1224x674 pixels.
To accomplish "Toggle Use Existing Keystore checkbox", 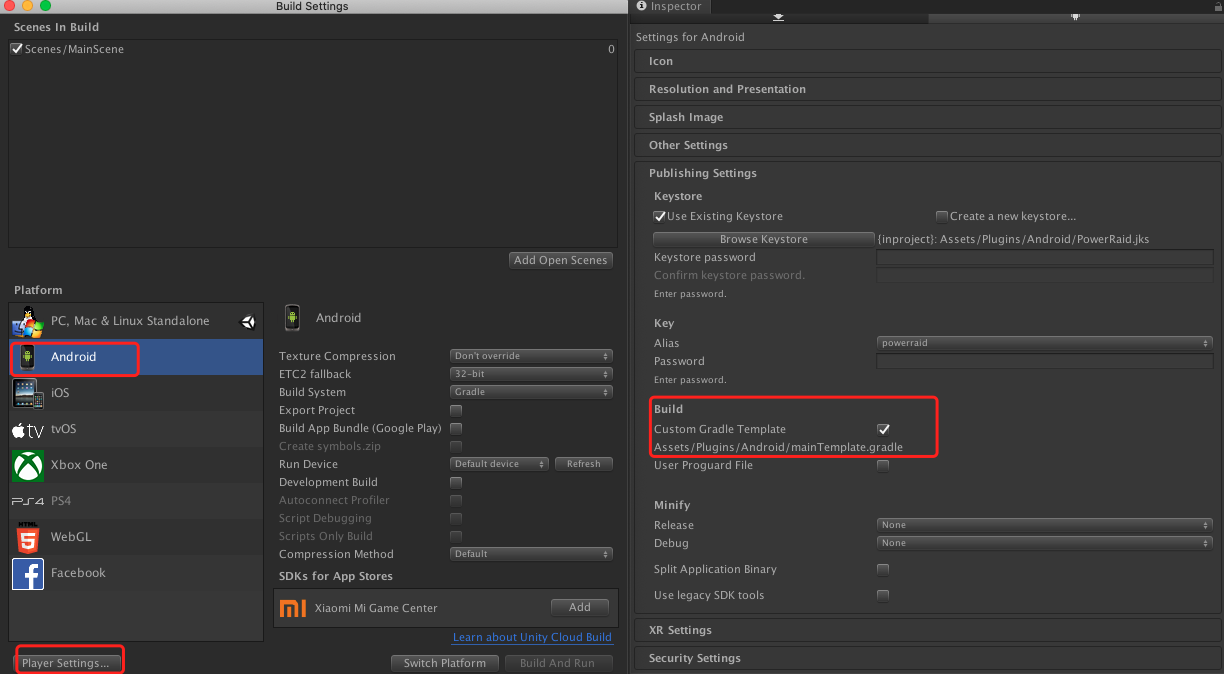I will [x=660, y=216].
